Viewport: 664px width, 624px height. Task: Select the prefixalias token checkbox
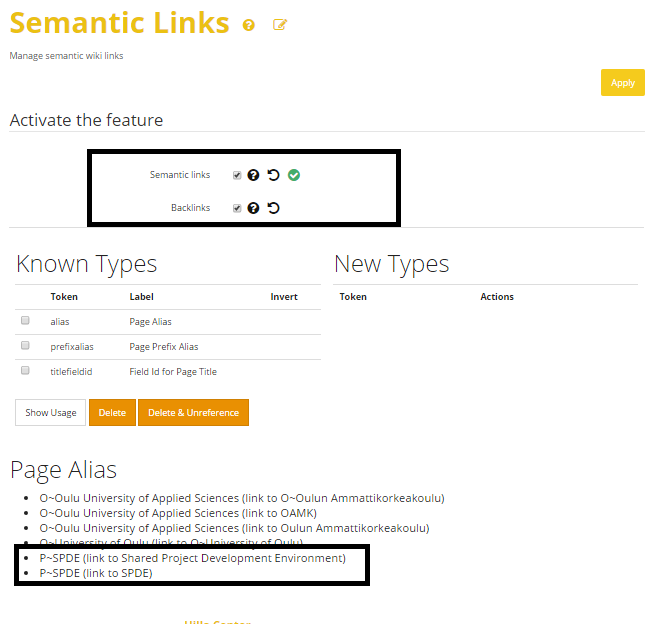pos(25,345)
